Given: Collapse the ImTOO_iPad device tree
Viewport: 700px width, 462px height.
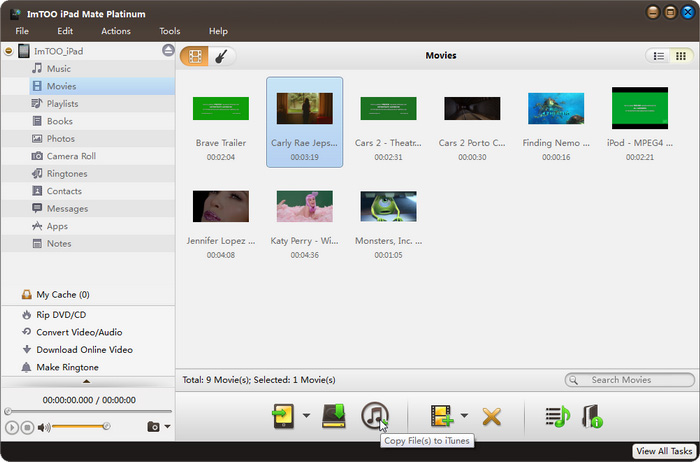Looking at the screenshot, I should tap(9, 50).
